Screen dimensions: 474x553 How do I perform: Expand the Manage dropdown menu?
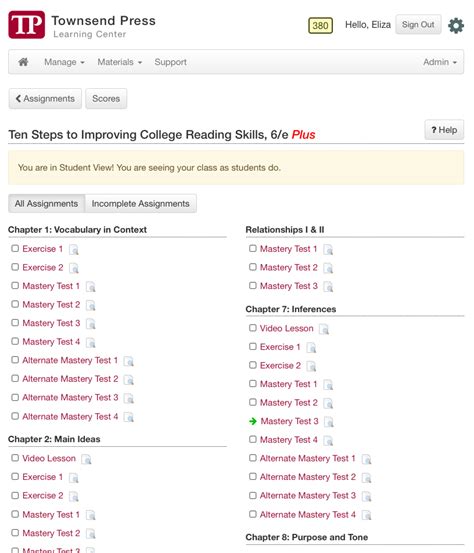tap(64, 62)
